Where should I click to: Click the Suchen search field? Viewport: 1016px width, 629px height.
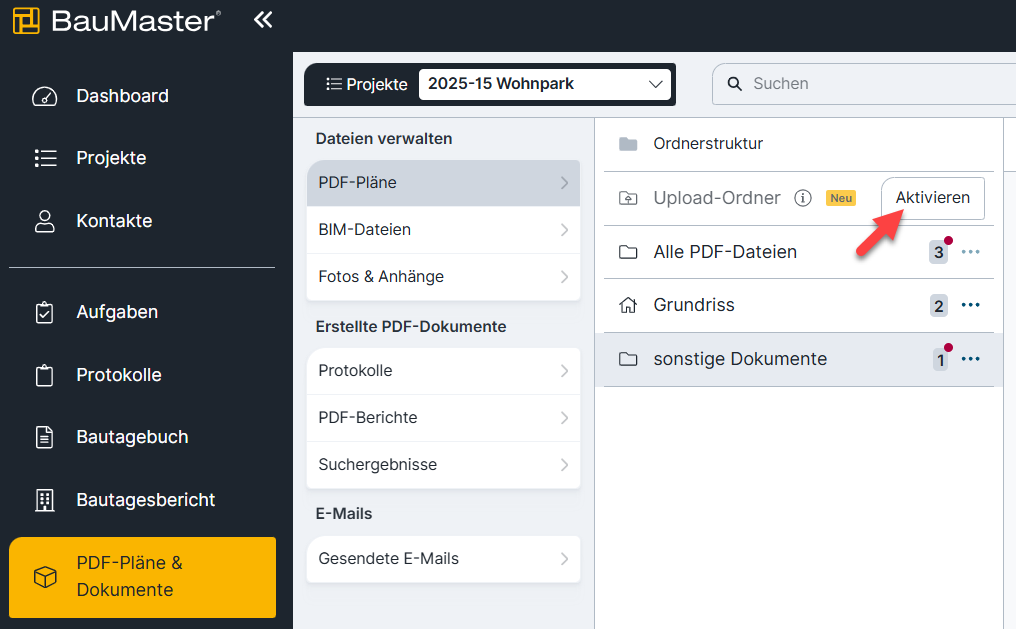tap(870, 84)
